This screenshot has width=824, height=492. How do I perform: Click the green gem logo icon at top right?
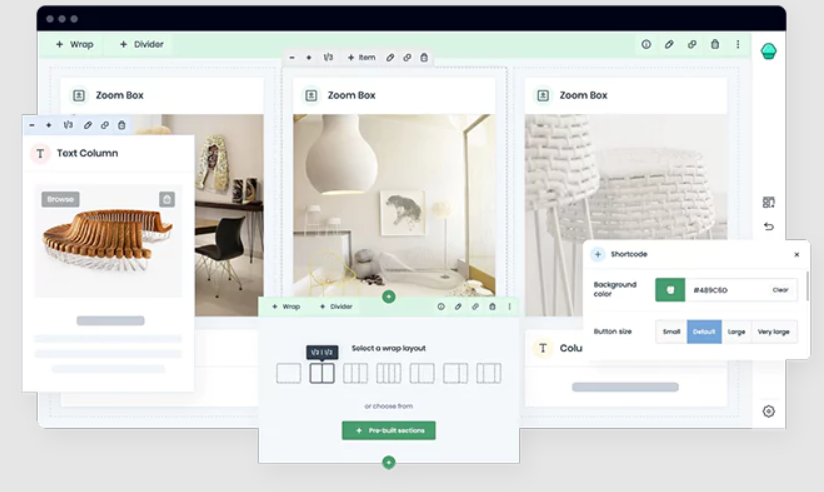tap(768, 51)
